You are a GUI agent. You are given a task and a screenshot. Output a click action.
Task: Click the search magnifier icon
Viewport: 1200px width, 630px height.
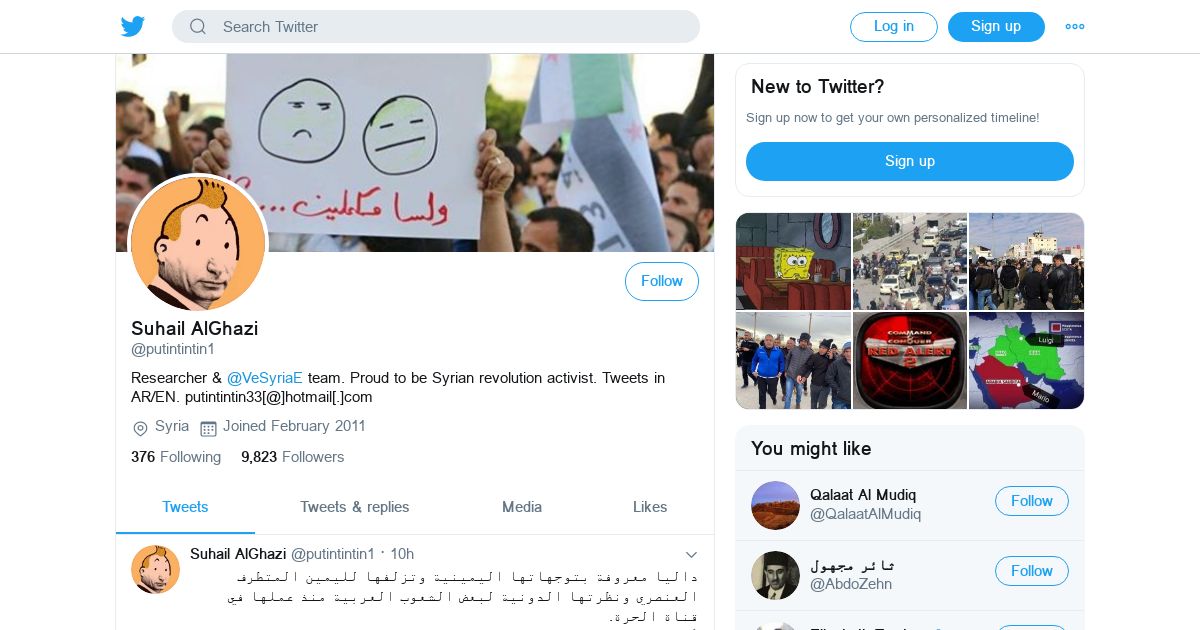[198, 27]
